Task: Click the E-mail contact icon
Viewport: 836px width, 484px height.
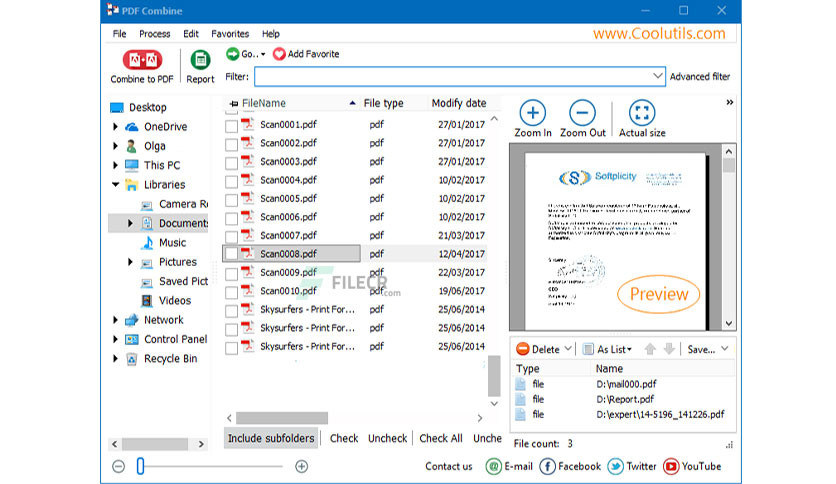Action: click(494, 466)
